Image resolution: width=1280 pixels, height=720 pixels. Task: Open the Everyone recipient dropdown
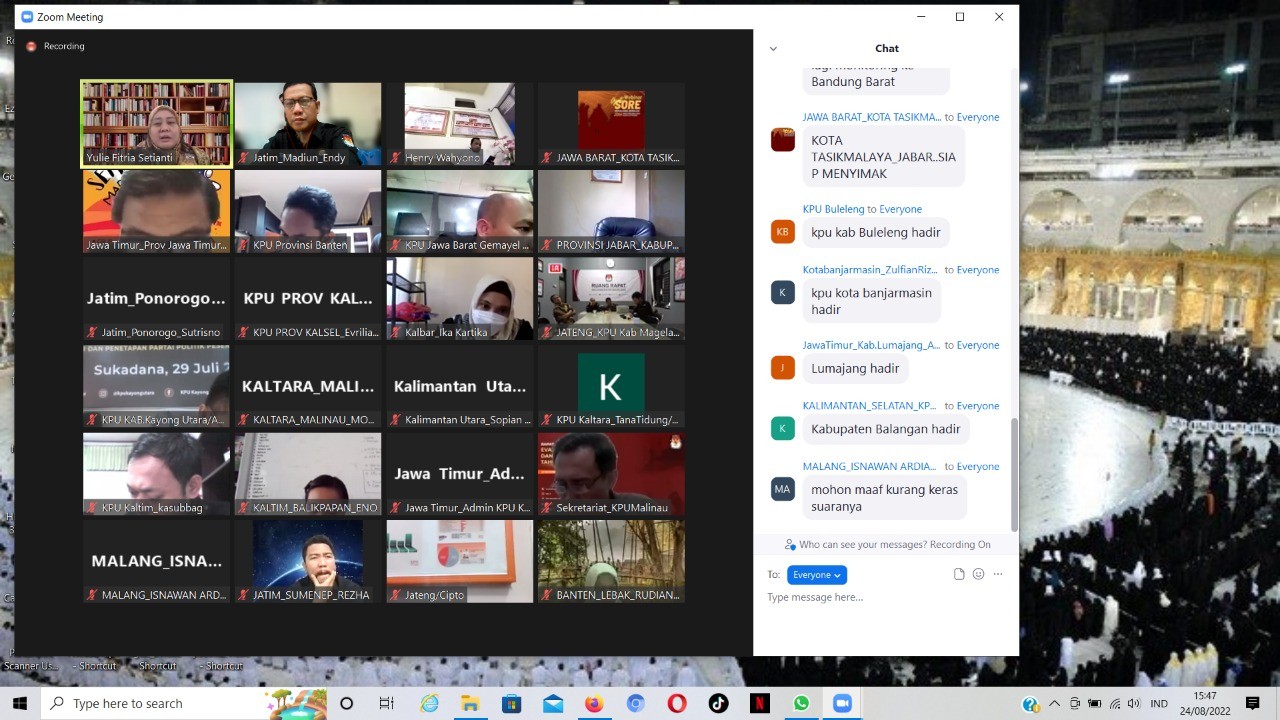(x=816, y=574)
